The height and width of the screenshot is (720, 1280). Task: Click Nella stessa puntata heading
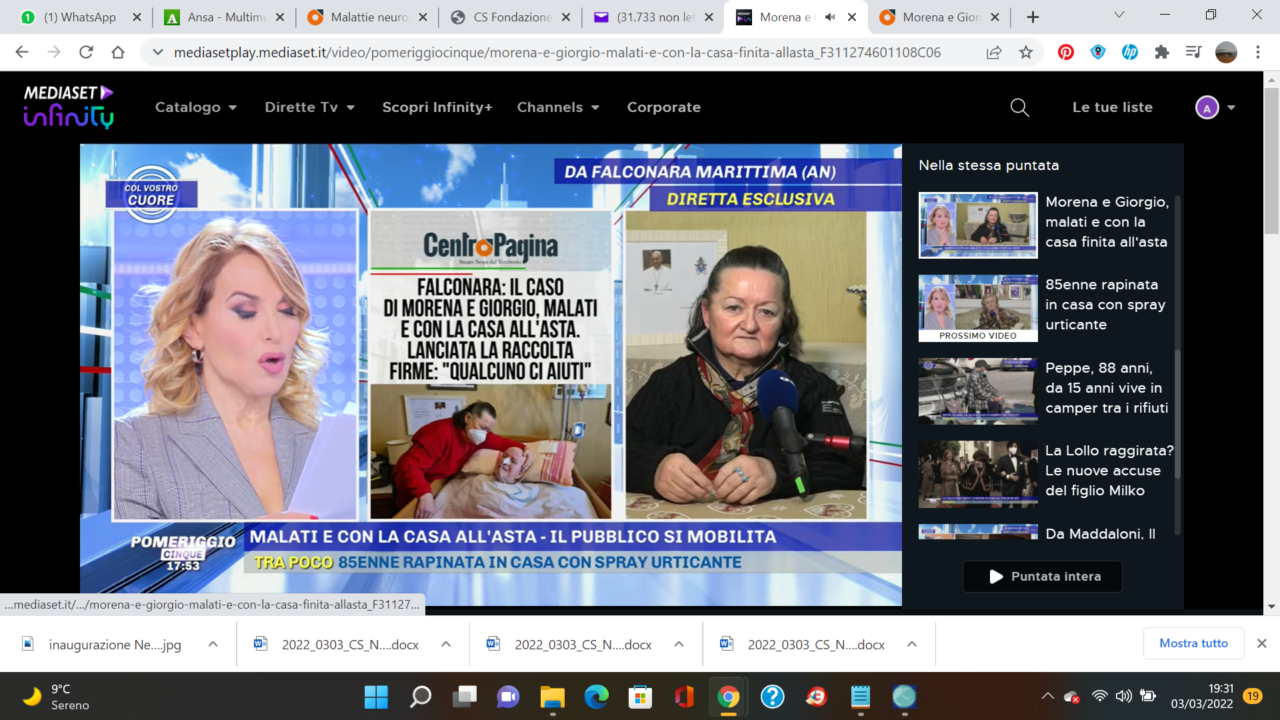pyautogui.click(x=988, y=165)
